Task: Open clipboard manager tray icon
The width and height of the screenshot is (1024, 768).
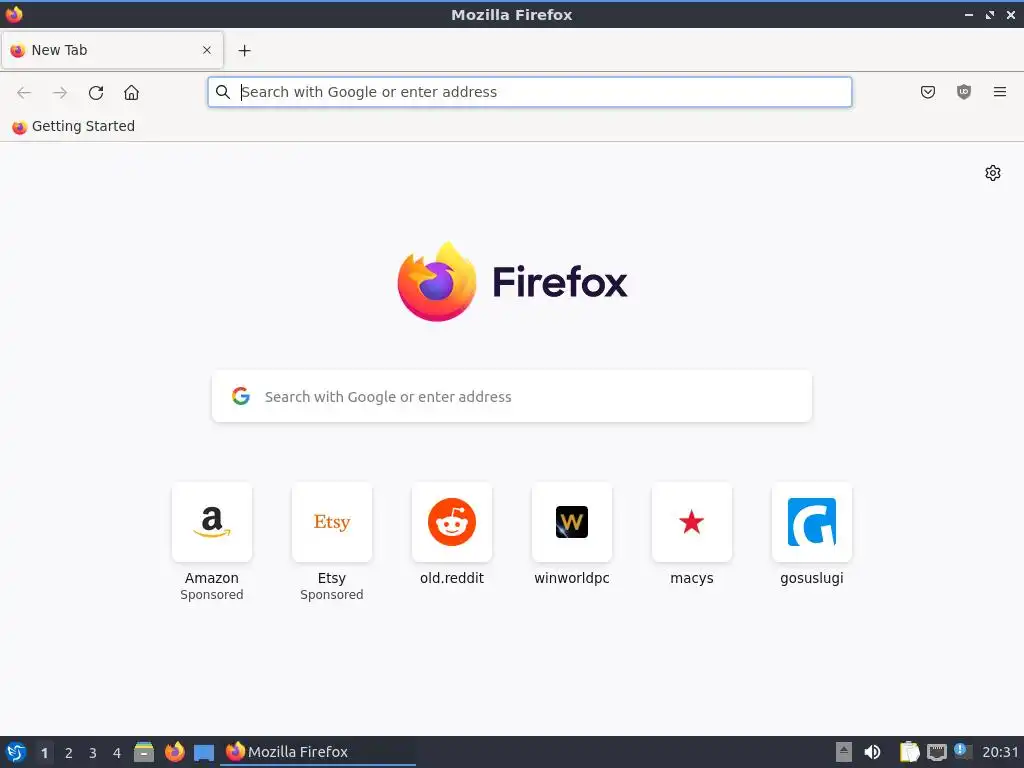Action: tap(909, 752)
